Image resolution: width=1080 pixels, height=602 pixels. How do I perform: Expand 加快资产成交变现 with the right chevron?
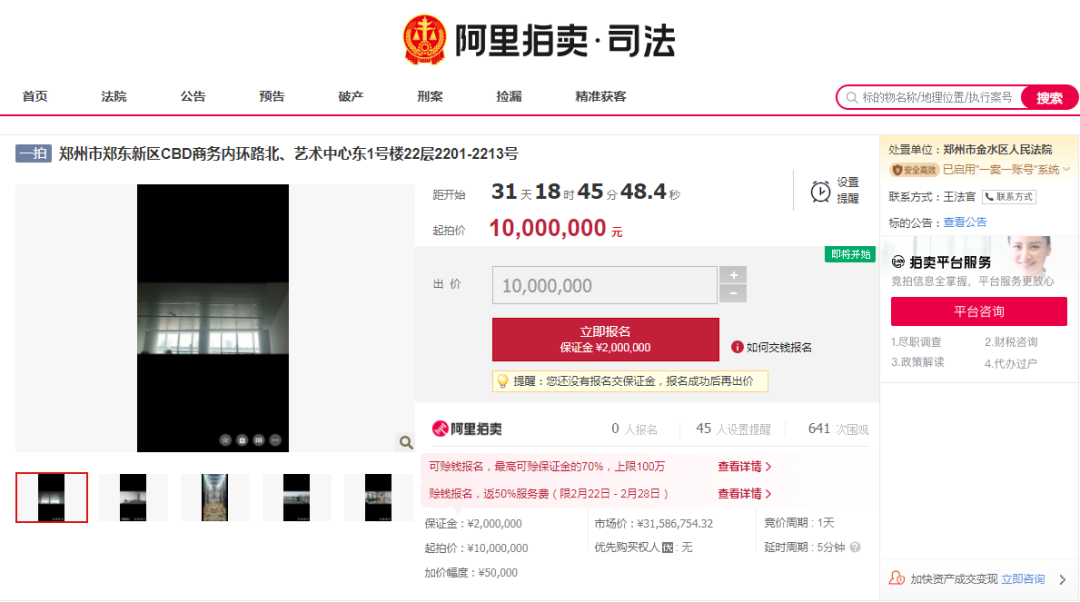[x=1063, y=579]
